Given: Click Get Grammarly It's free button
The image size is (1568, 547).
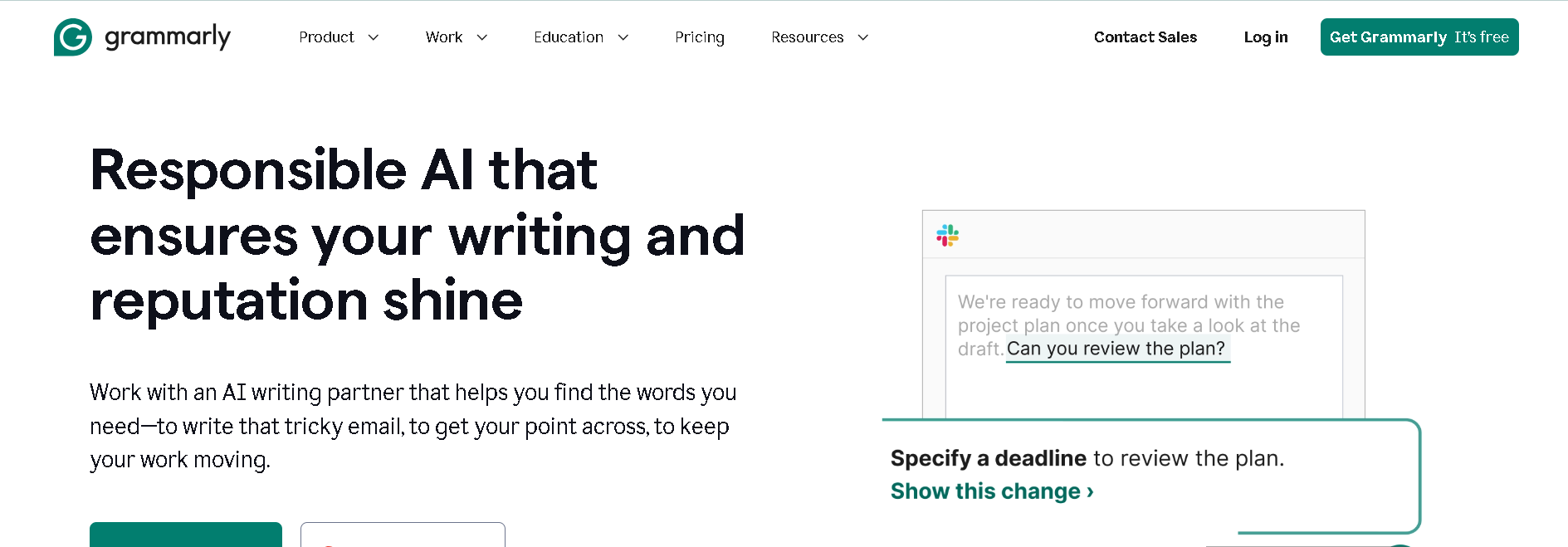Looking at the screenshot, I should [x=1419, y=37].
